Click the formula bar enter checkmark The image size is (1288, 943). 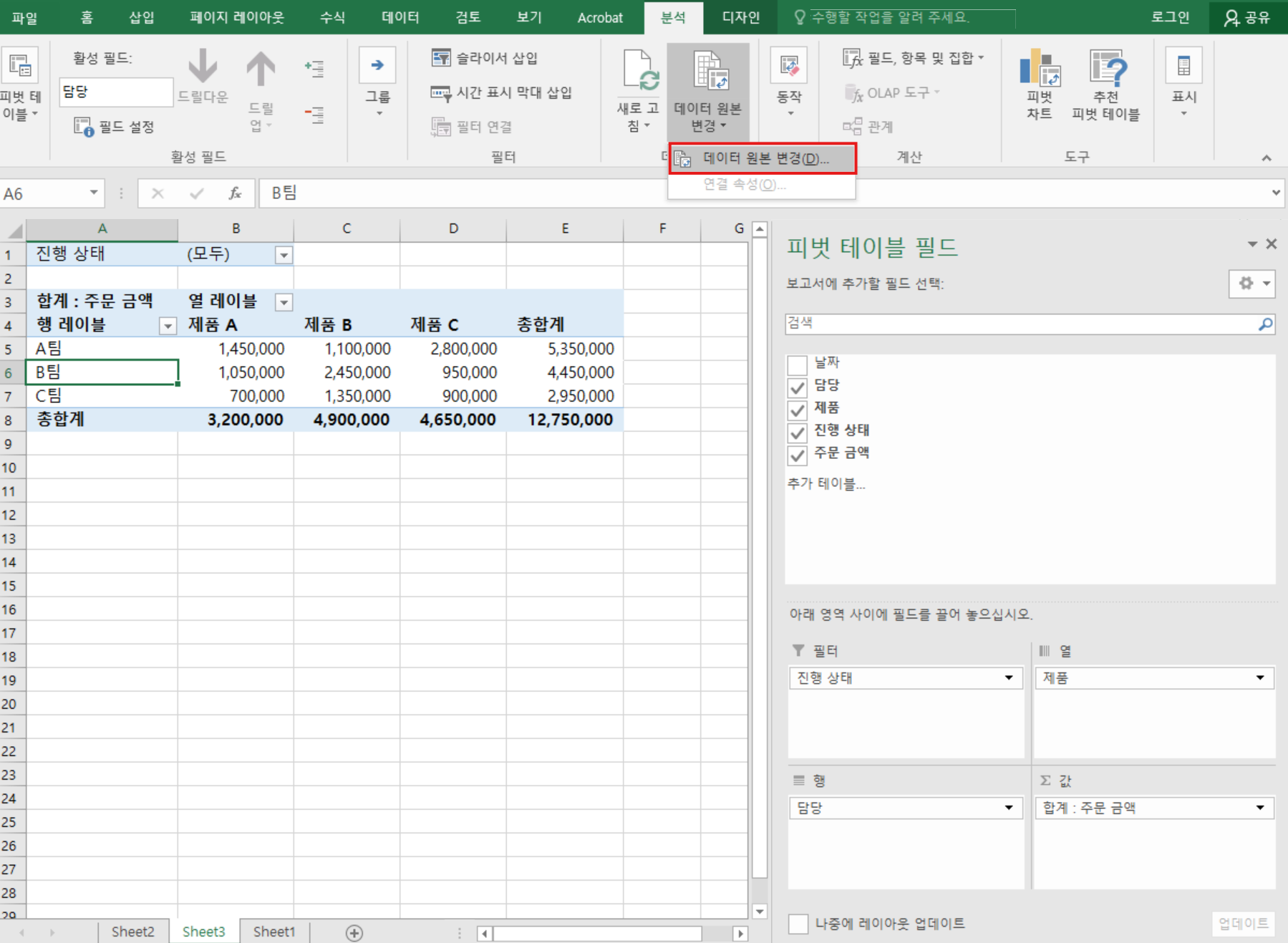196,193
